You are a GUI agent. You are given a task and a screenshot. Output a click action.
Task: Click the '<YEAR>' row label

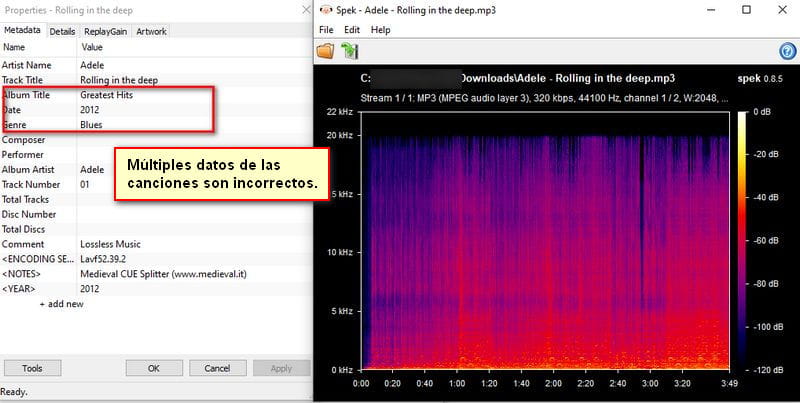[18, 289]
